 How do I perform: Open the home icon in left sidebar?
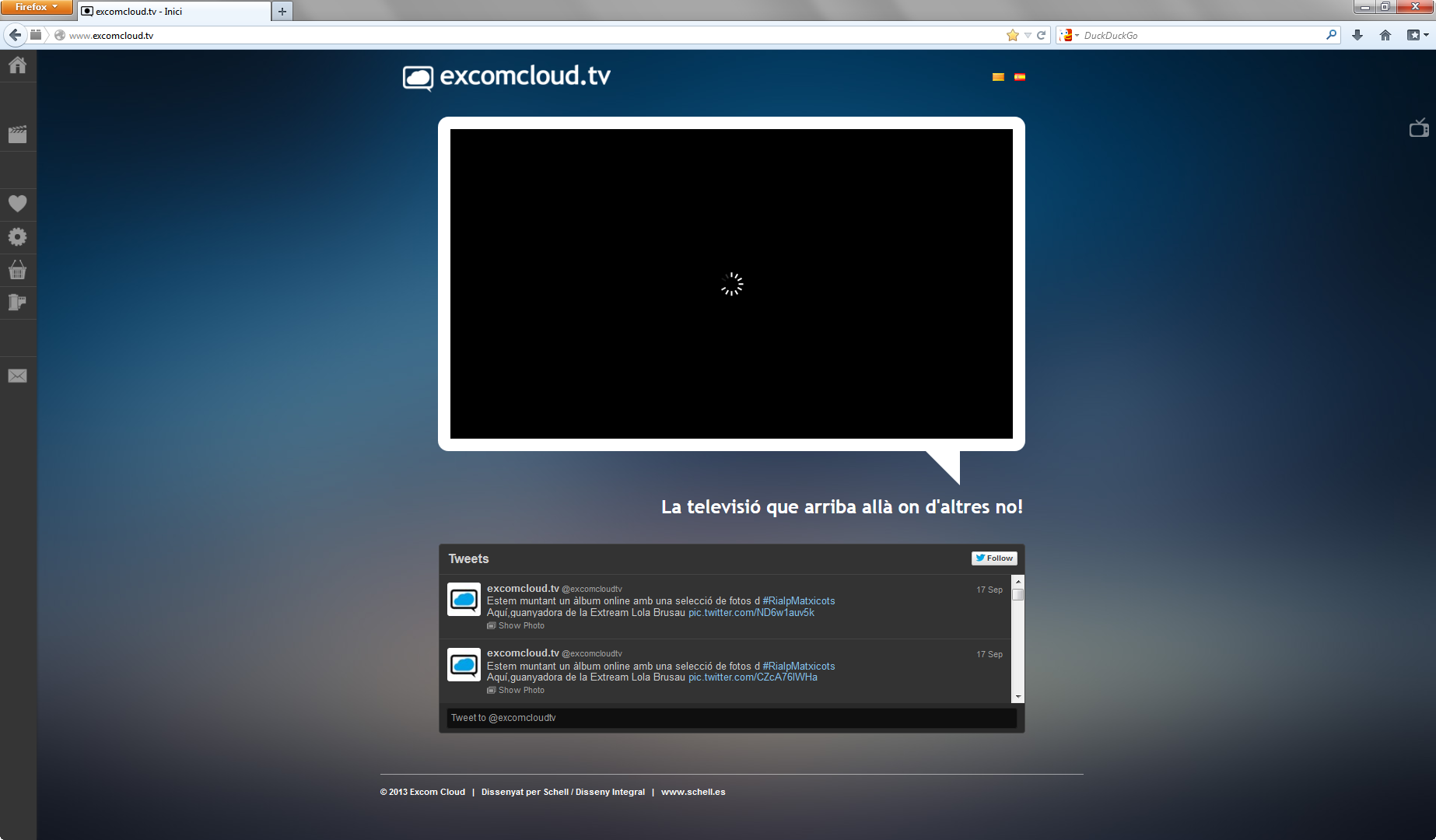(17, 65)
